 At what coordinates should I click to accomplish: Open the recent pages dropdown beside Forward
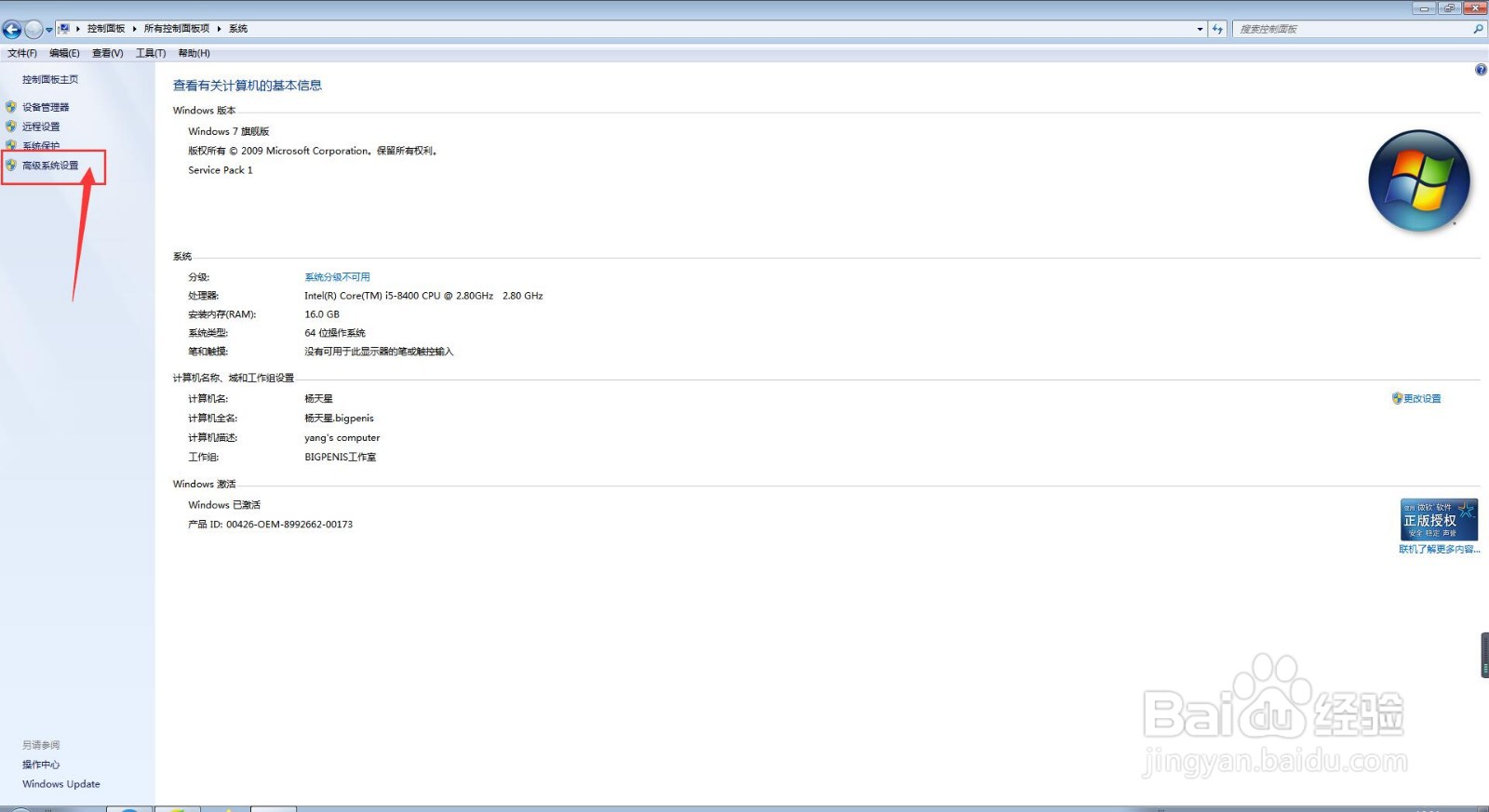(x=49, y=30)
